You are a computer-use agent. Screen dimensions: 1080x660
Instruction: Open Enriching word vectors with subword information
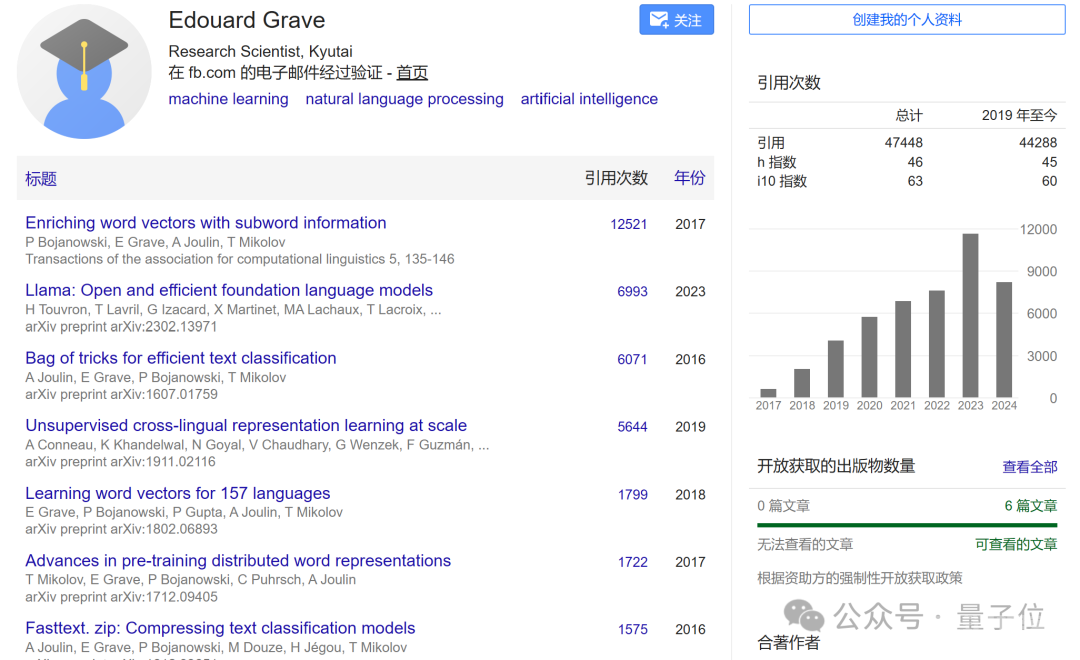coord(206,223)
